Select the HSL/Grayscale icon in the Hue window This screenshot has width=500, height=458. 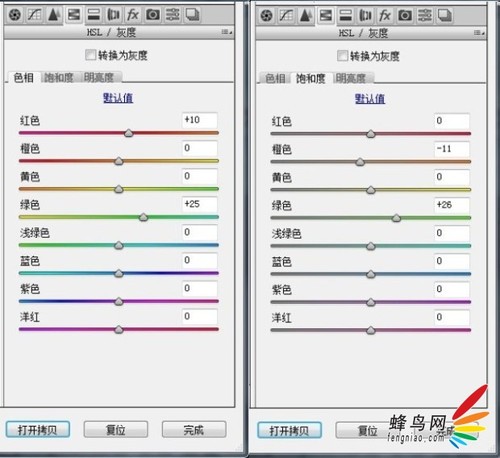[74, 15]
